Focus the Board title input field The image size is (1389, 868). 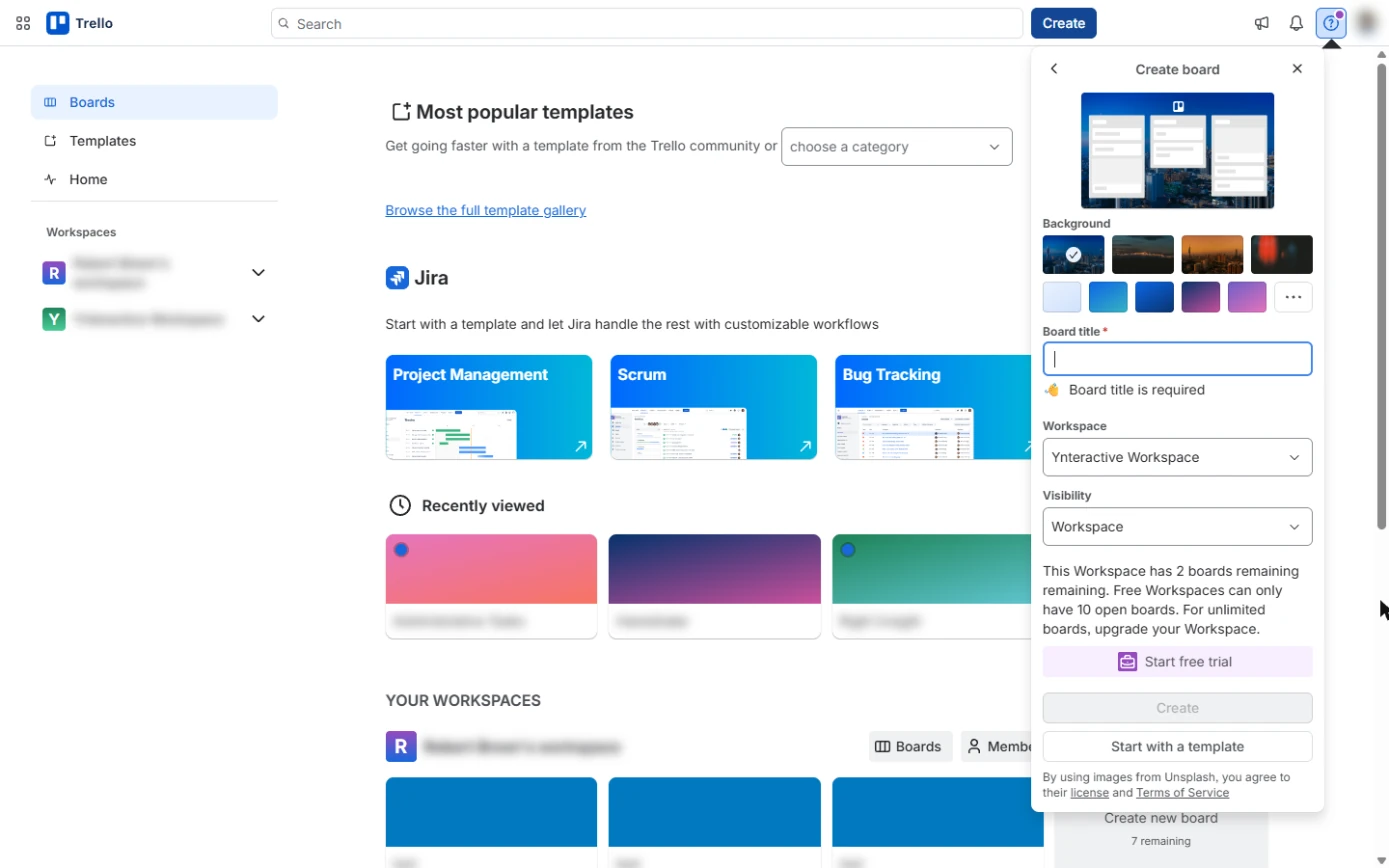tap(1177, 359)
